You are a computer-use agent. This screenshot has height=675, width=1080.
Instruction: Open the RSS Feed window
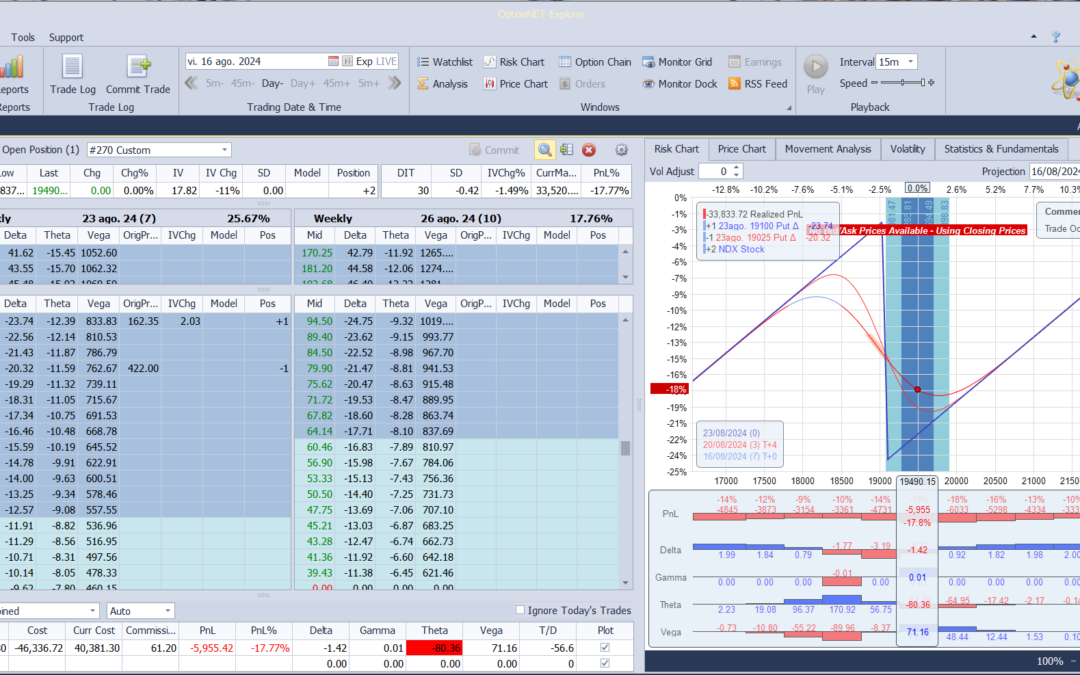tap(757, 84)
